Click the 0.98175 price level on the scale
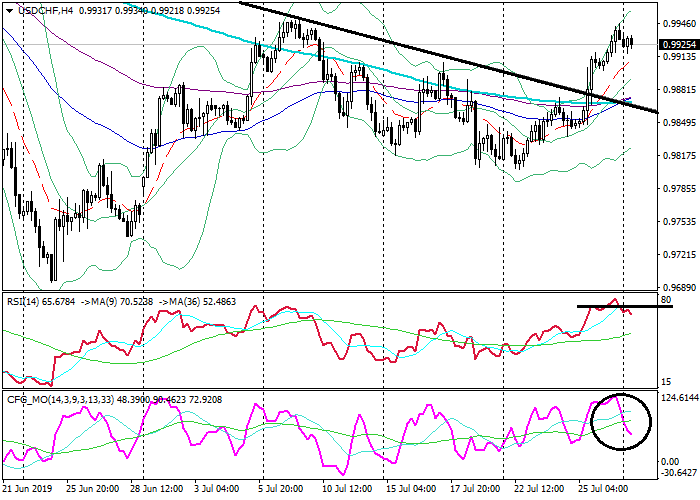Viewport: 700px width, 500px height. (679, 156)
